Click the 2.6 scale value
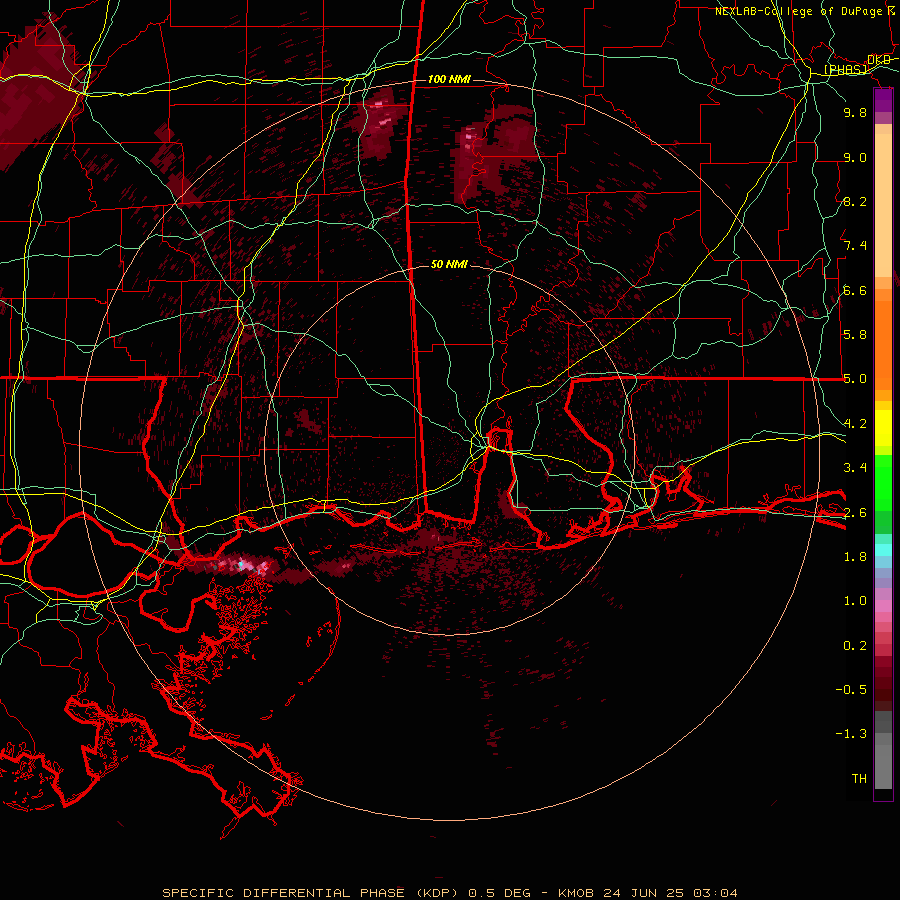Viewport: 900px width, 900px height. coord(855,513)
